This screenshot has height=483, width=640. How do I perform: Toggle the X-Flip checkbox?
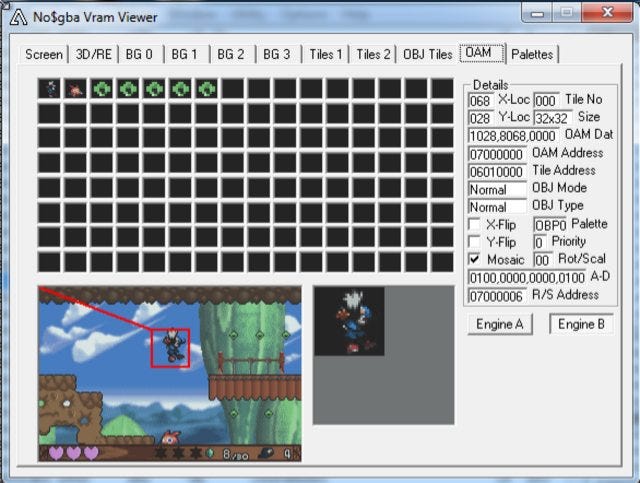click(x=474, y=224)
